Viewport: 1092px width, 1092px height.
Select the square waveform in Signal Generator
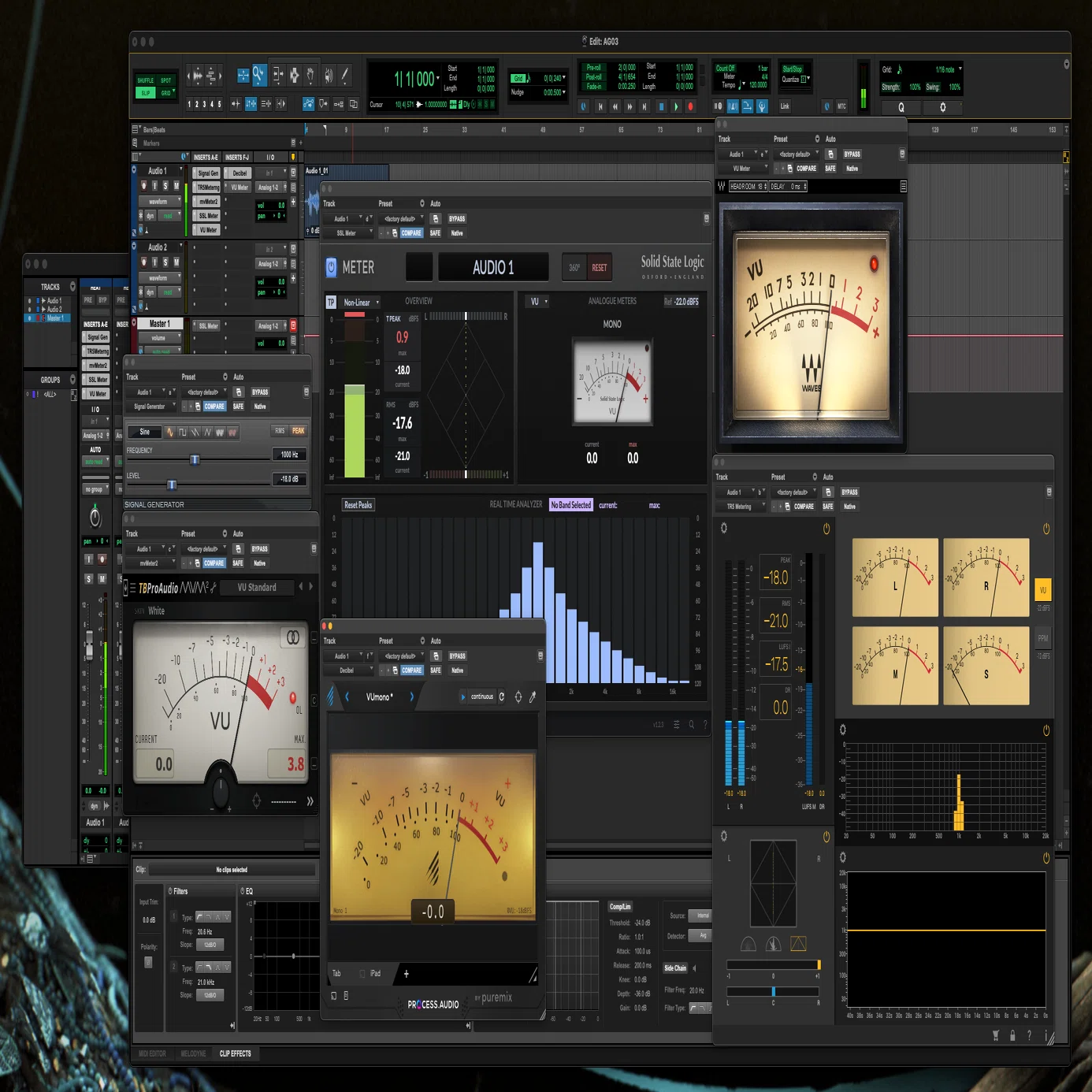tap(183, 432)
